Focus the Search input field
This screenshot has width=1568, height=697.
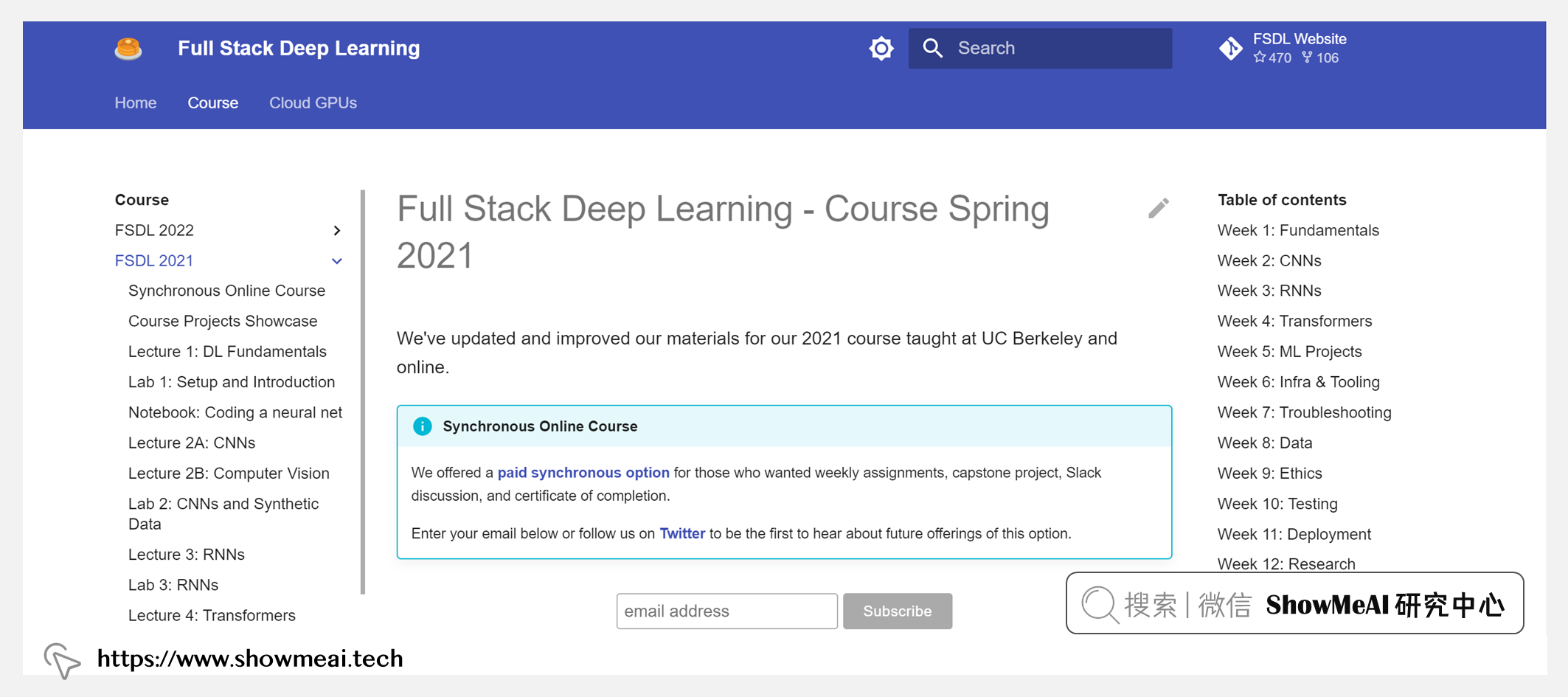click(1040, 48)
